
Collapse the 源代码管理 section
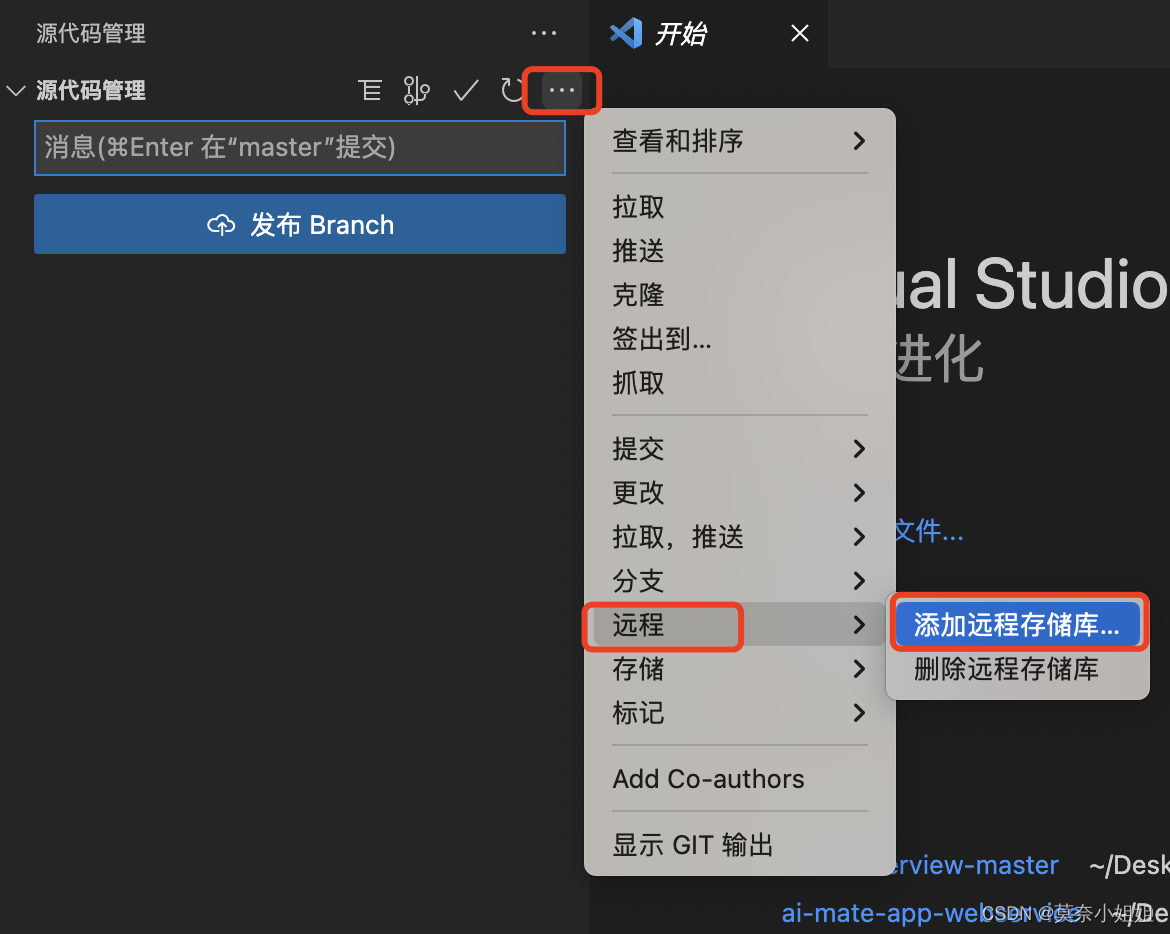[x=16, y=91]
